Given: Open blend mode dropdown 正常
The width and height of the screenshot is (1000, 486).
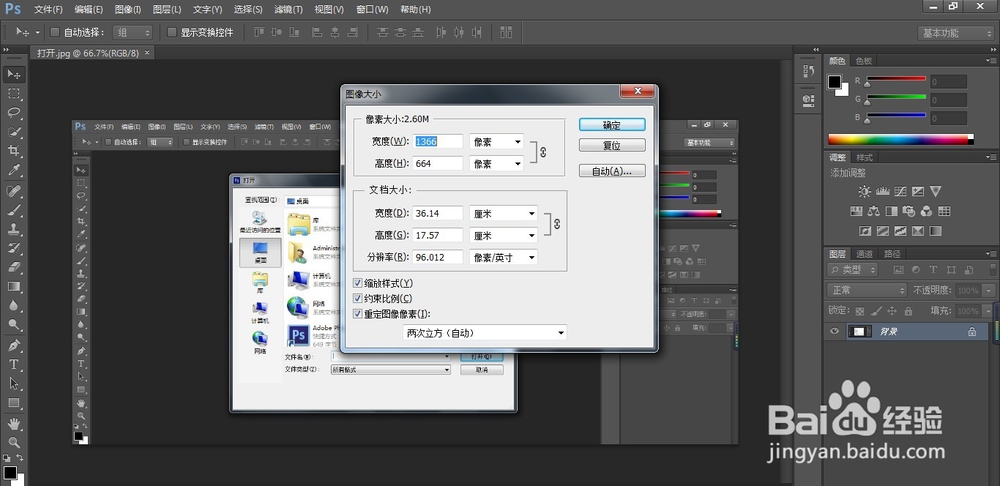Looking at the screenshot, I should pyautogui.click(x=868, y=290).
